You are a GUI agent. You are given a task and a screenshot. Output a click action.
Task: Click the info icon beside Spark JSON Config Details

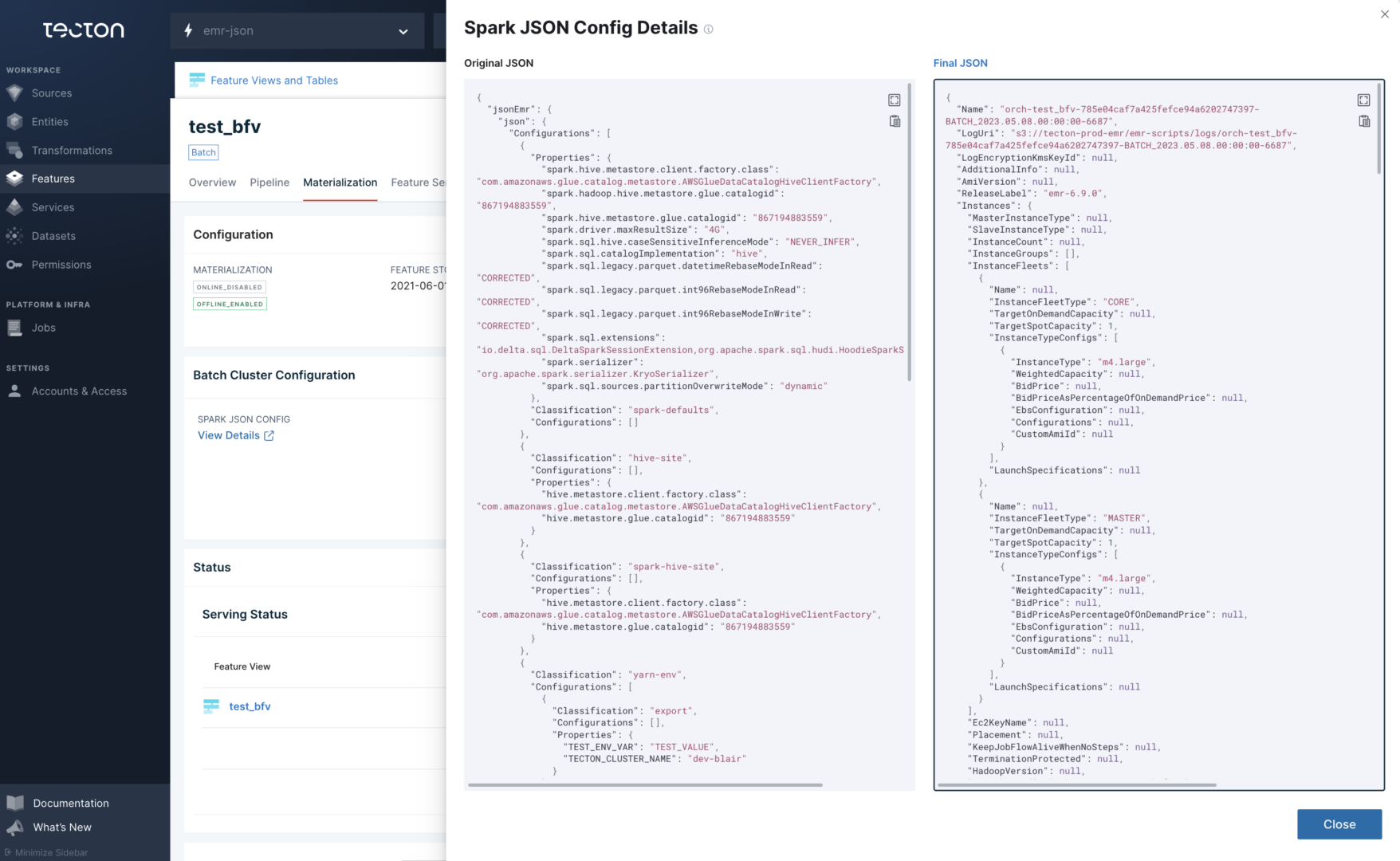(x=708, y=29)
